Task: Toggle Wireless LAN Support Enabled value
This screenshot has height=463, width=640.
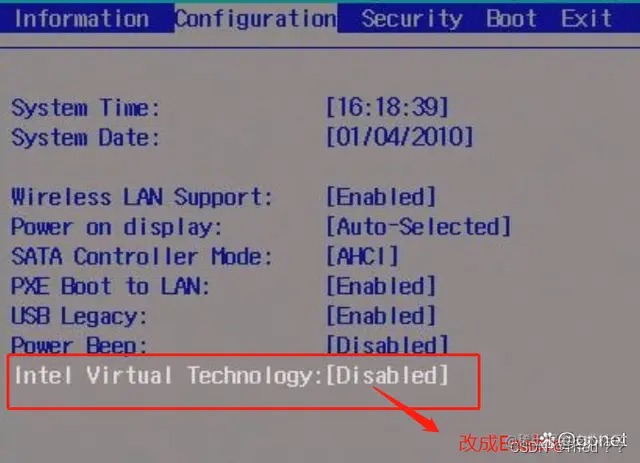Action: pos(381,197)
